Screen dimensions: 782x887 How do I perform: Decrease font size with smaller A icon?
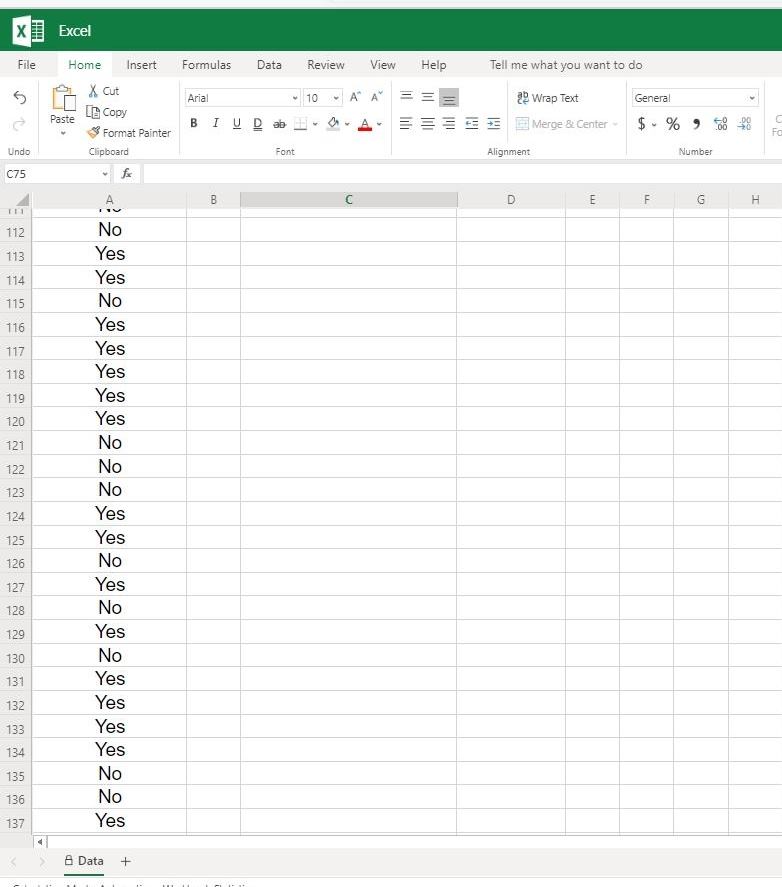[x=377, y=97]
